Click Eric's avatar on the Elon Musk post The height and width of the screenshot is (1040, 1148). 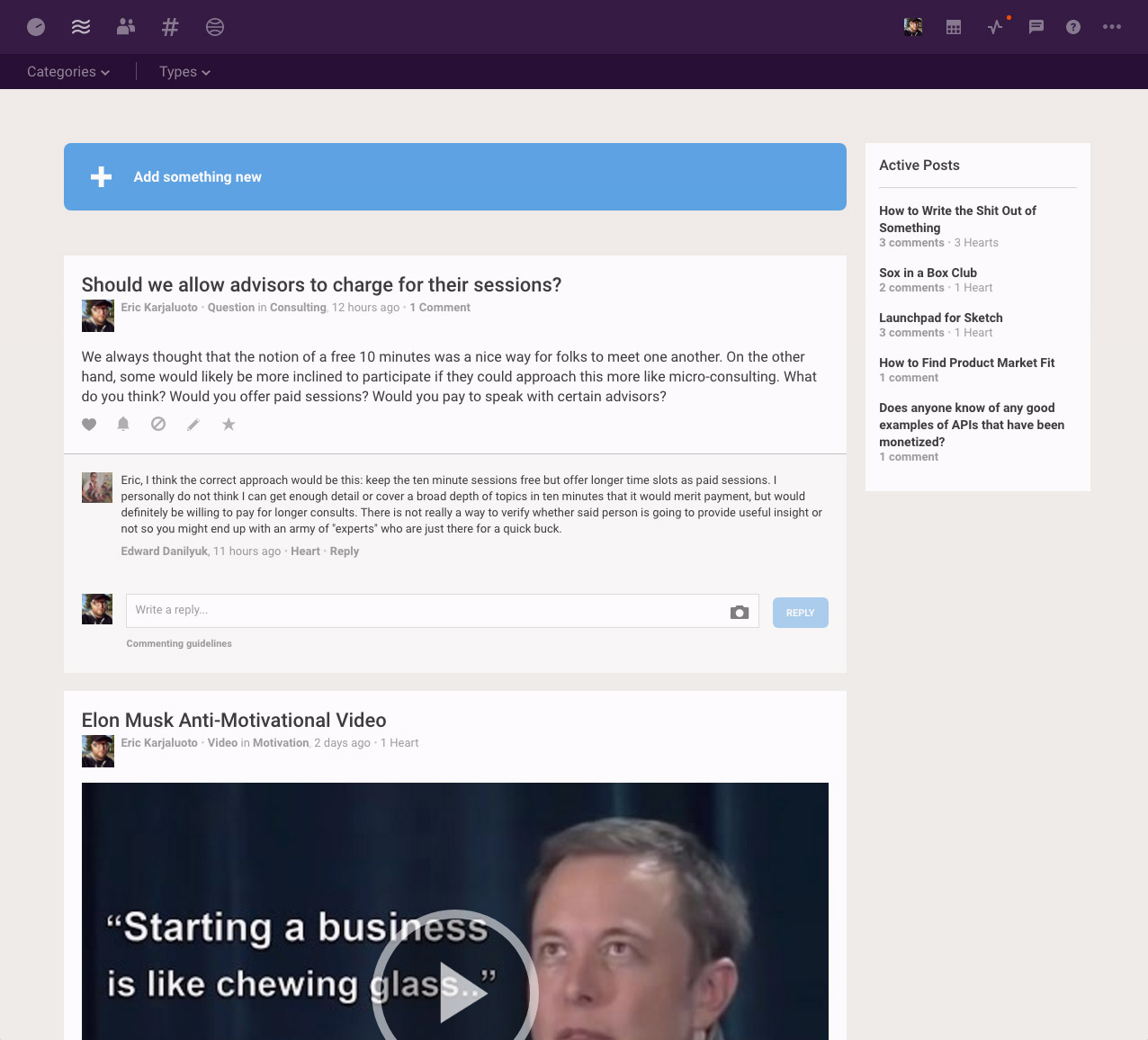(98, 751)
